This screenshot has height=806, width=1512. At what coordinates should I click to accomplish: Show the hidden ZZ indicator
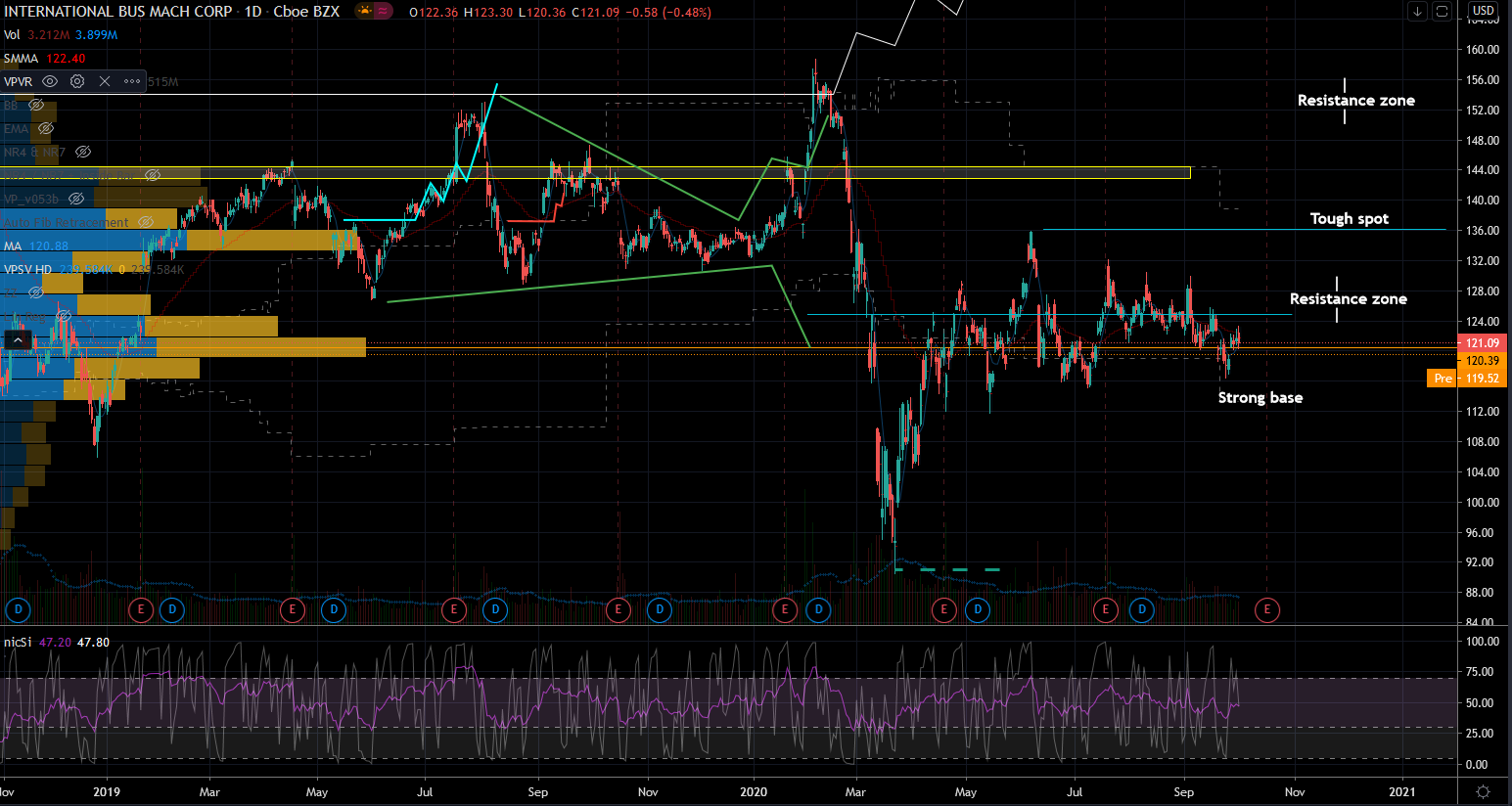click(x=36, y=292)
